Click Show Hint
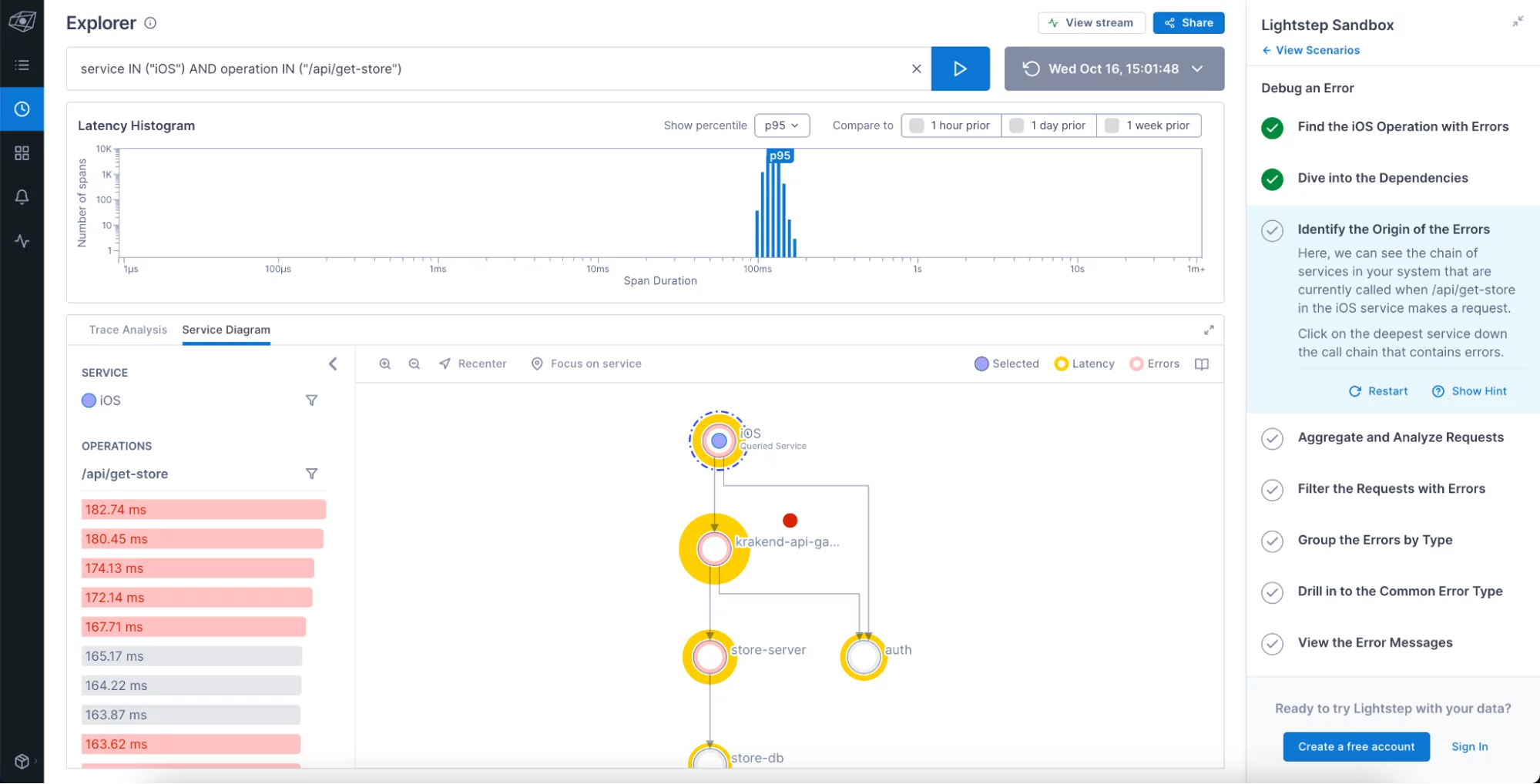1540x784 pixels. pos(1469,391)
